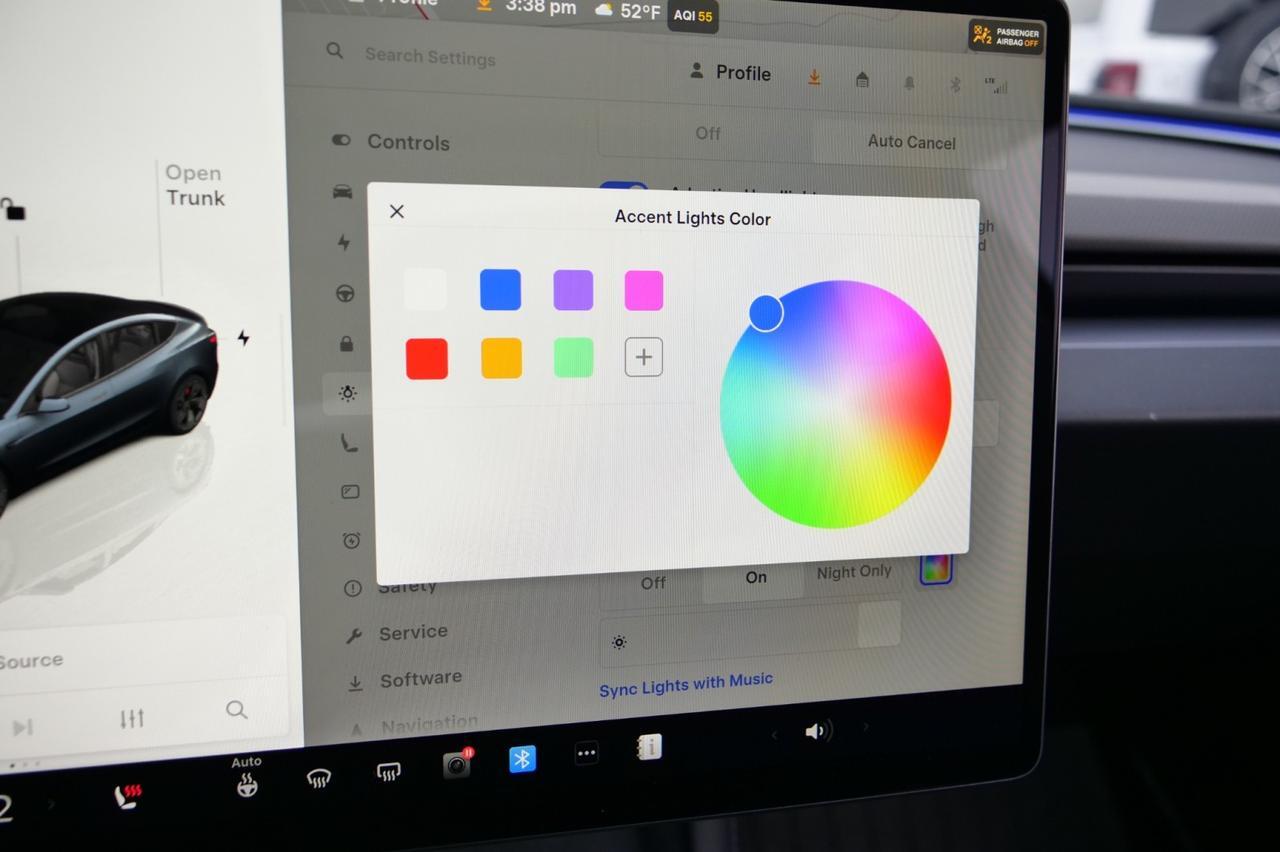
Task: Set accent lights to Night Only
Action: [x=853, y=573]
